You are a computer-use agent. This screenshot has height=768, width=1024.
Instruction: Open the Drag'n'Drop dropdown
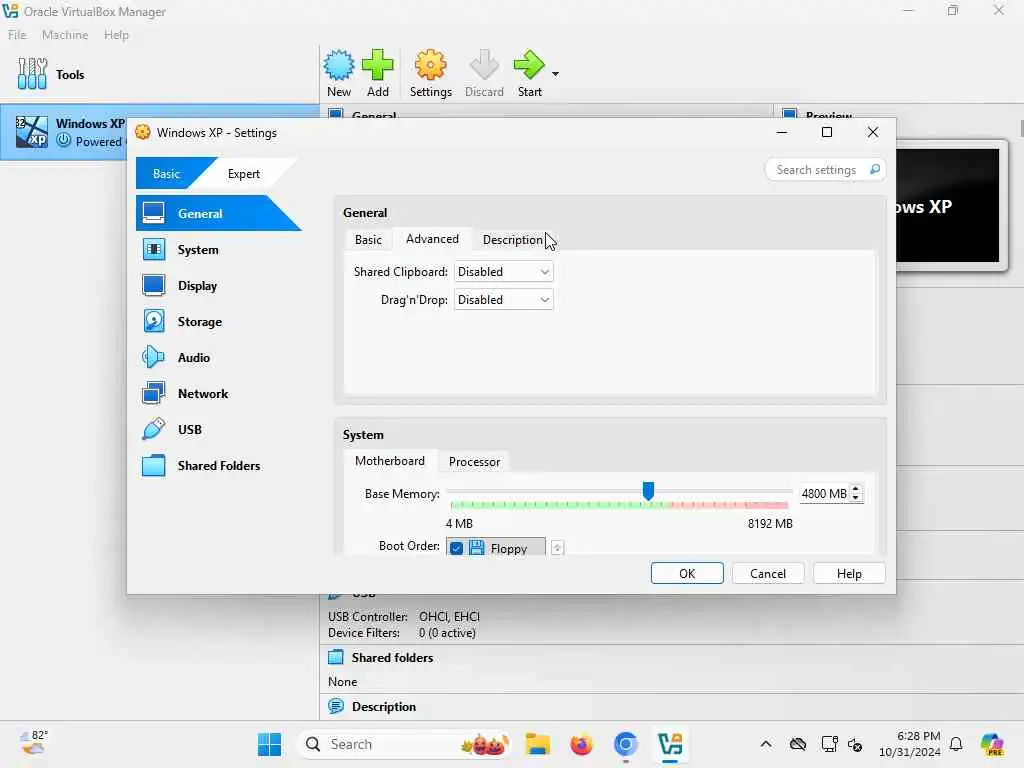coord(504,300)
